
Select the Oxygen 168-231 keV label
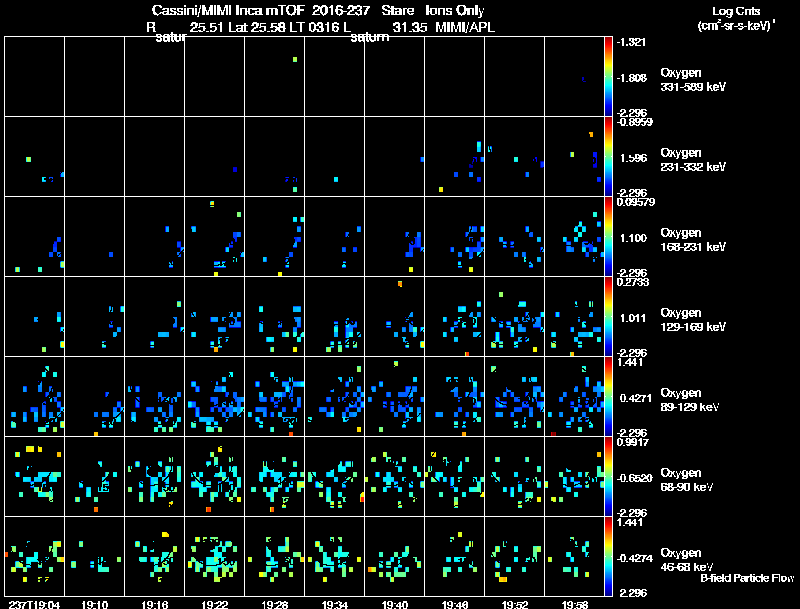pyautogui.click(x=693, y=240)
